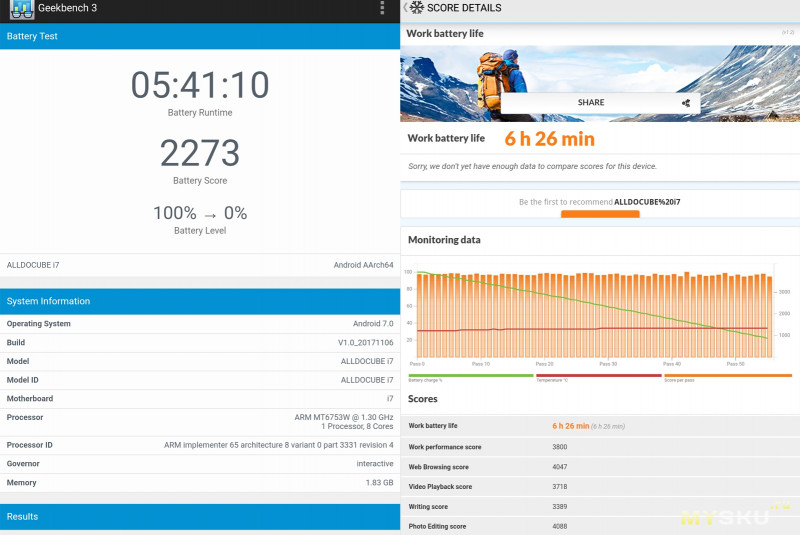Select the Temperature °C red legend
The height and width of the screenshot is (535, 800).
(598, 378)
